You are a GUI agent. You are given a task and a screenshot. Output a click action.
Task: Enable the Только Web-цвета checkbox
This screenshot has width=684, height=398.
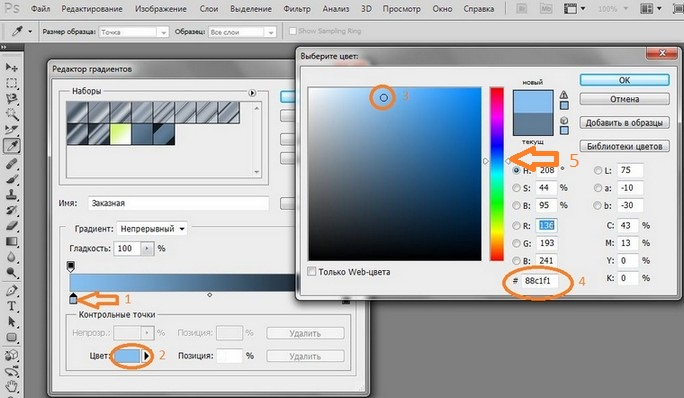[x=311, y=271]
